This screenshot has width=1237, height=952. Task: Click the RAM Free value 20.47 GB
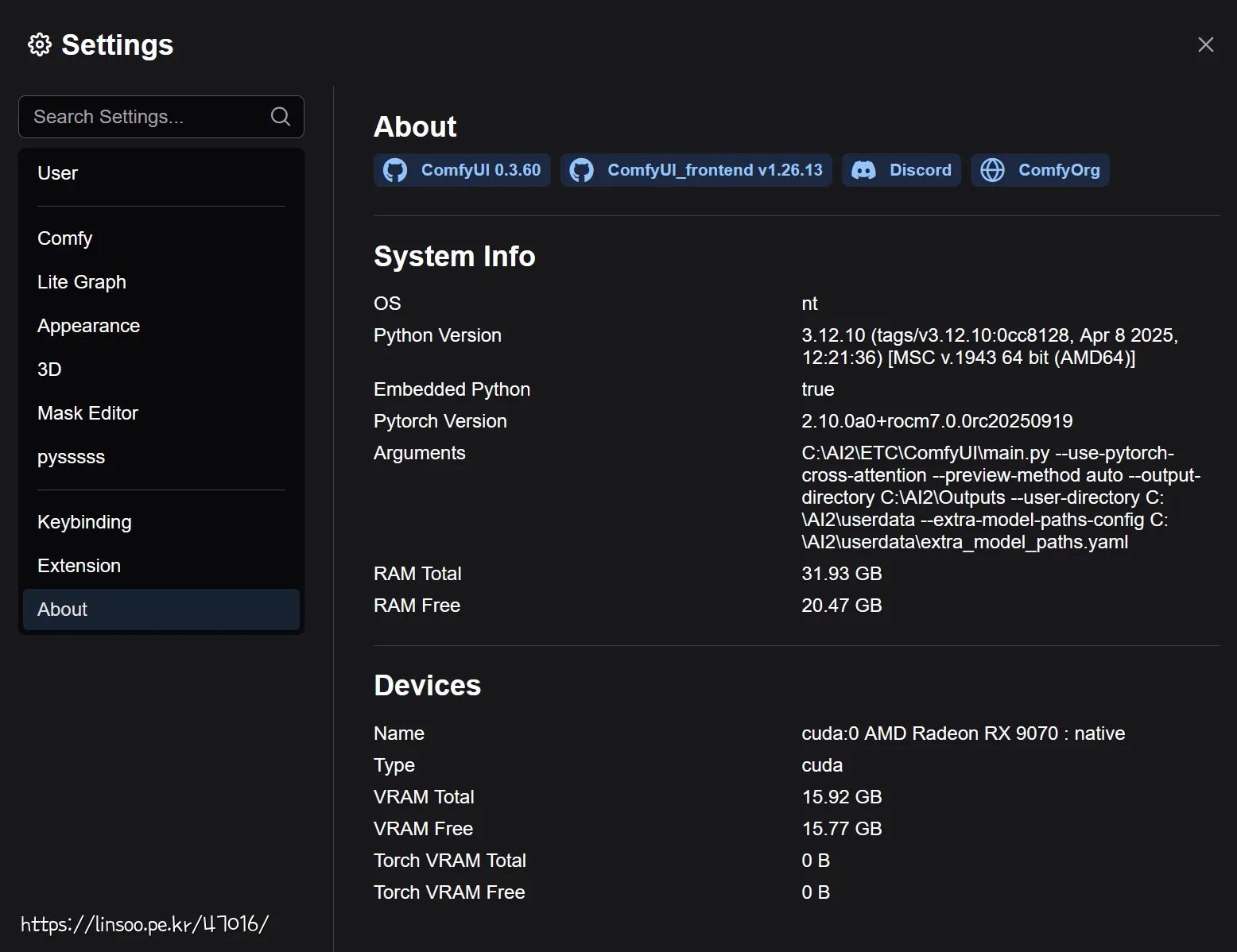click(x=842, y=606)
